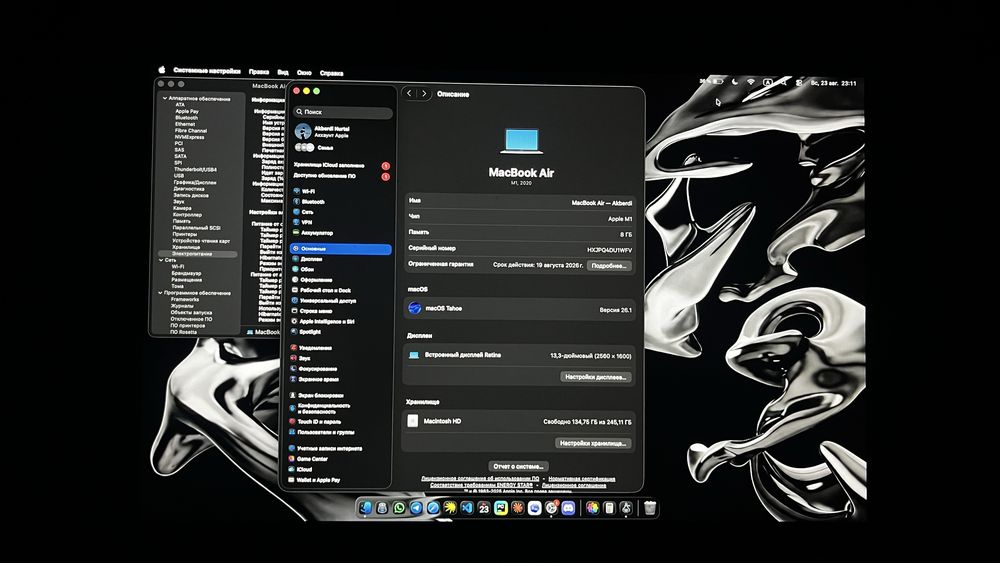The width and height of the screenshot is (1000, 563).
Task: Open Дисплеи (Displays) in the sidebar
Action: pyautogui.click(x=307, y=259)
